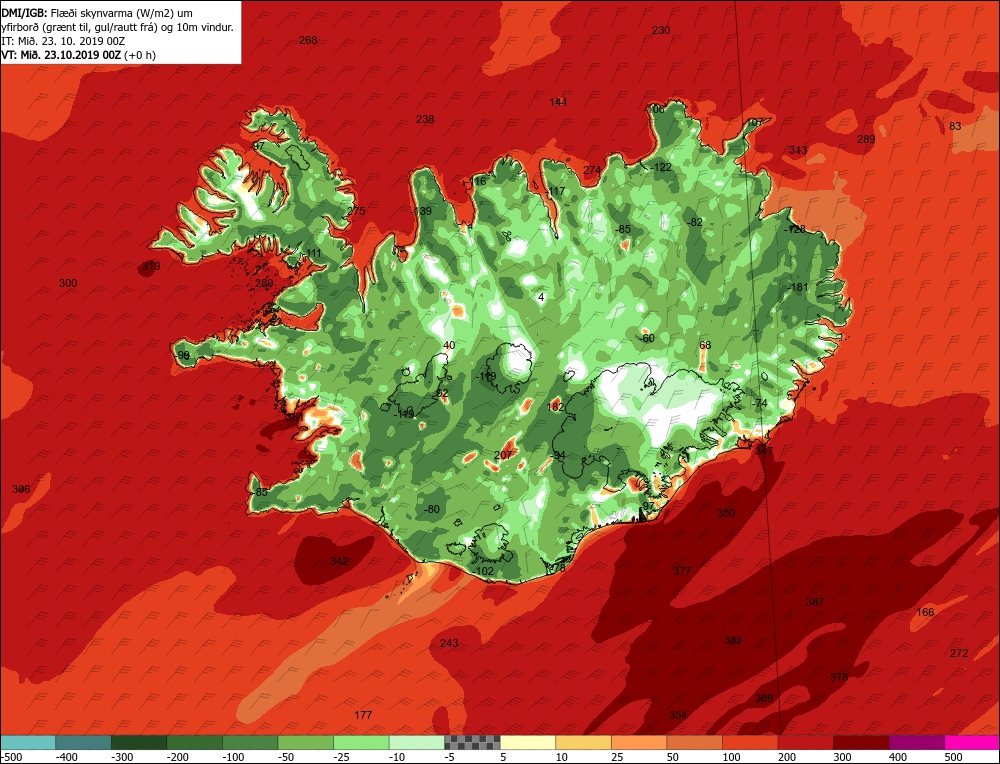Click the value 144 north of Iceland

tap(558, 102)
